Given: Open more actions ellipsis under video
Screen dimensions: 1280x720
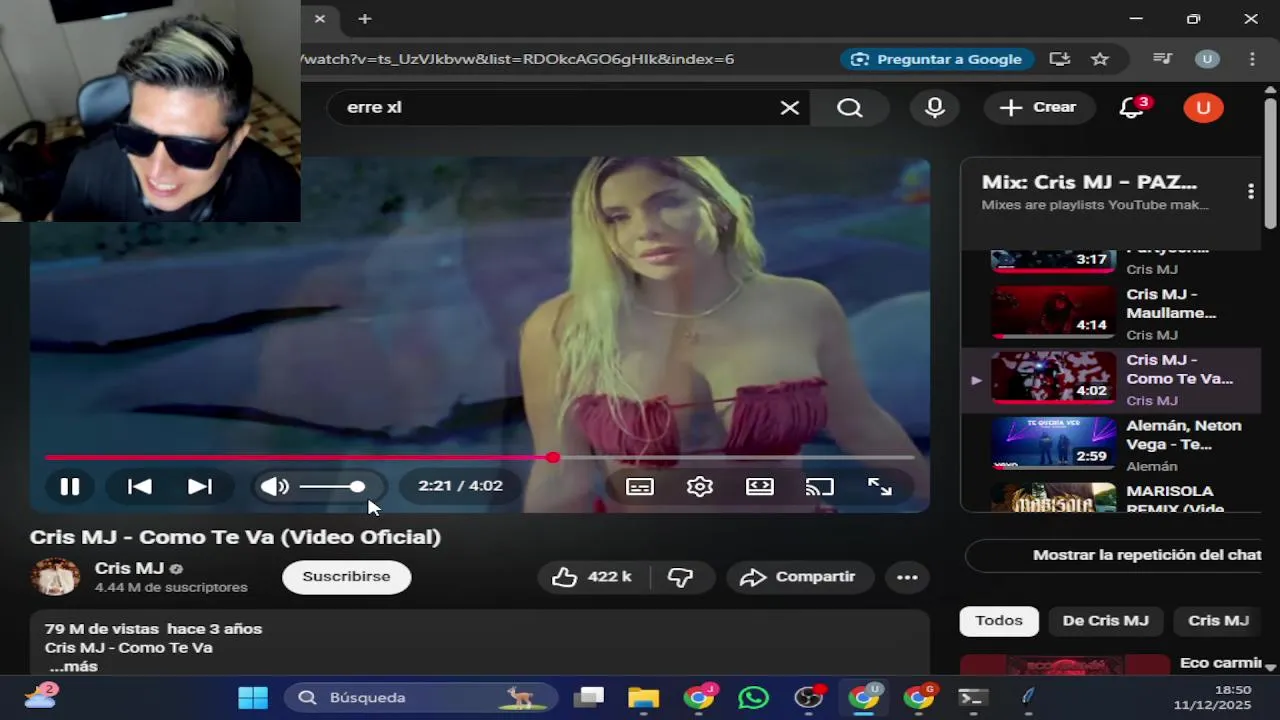Looking at the screenshot, I should 907,577.
